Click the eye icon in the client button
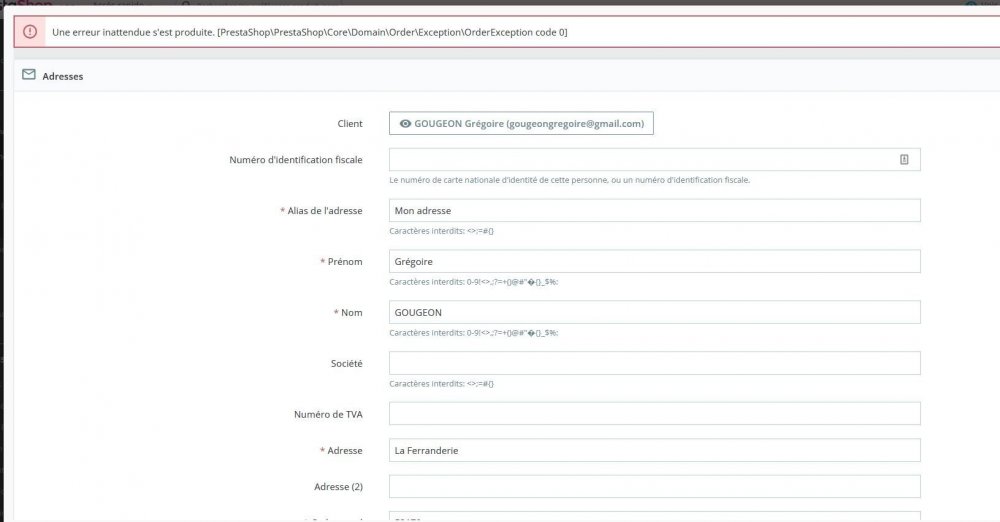The height and width of the screenshot is (522, 1000). pos(405,124)
